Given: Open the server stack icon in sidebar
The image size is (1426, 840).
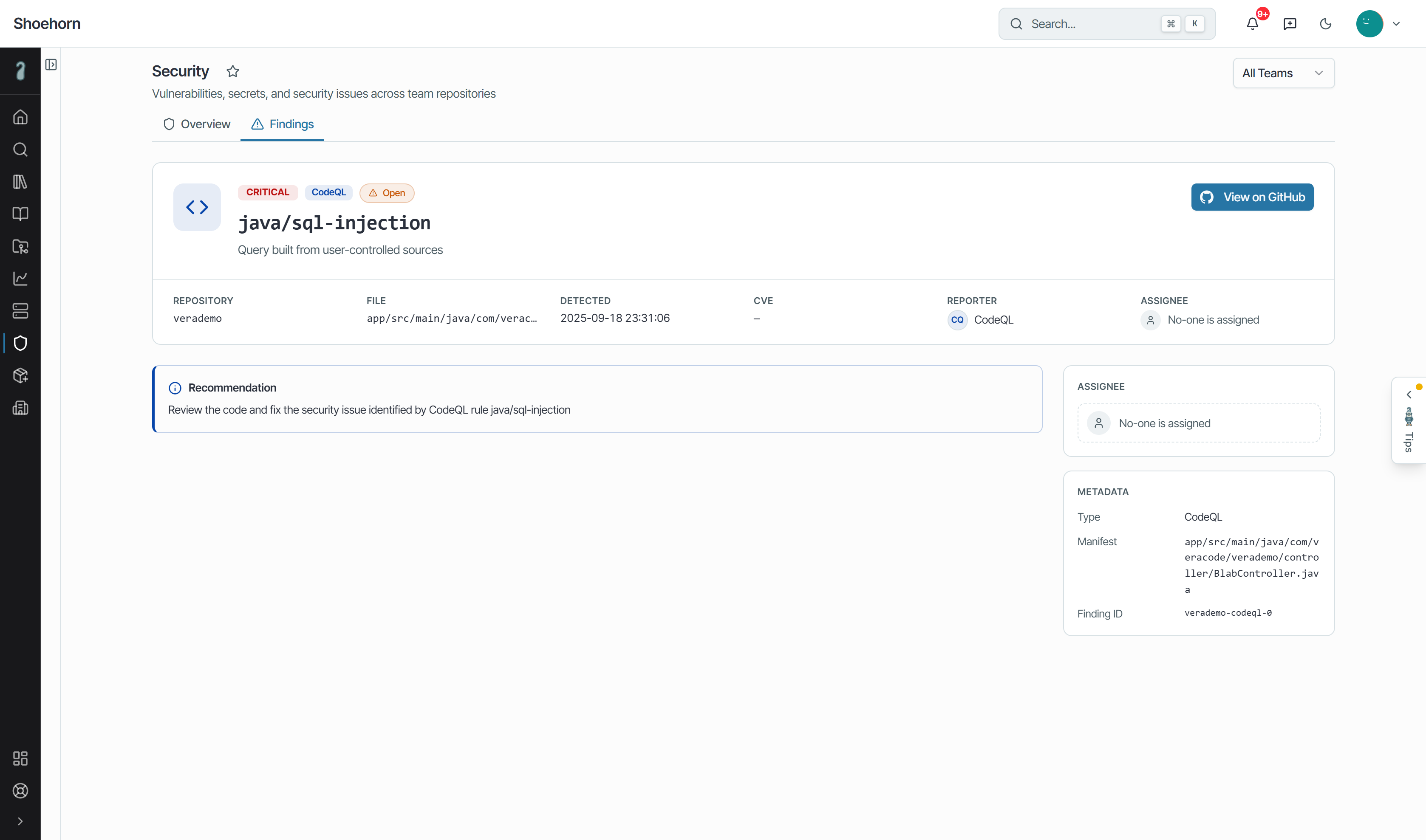Looking at the screenshot, I should pyautogui.click(x=20, y=311).
